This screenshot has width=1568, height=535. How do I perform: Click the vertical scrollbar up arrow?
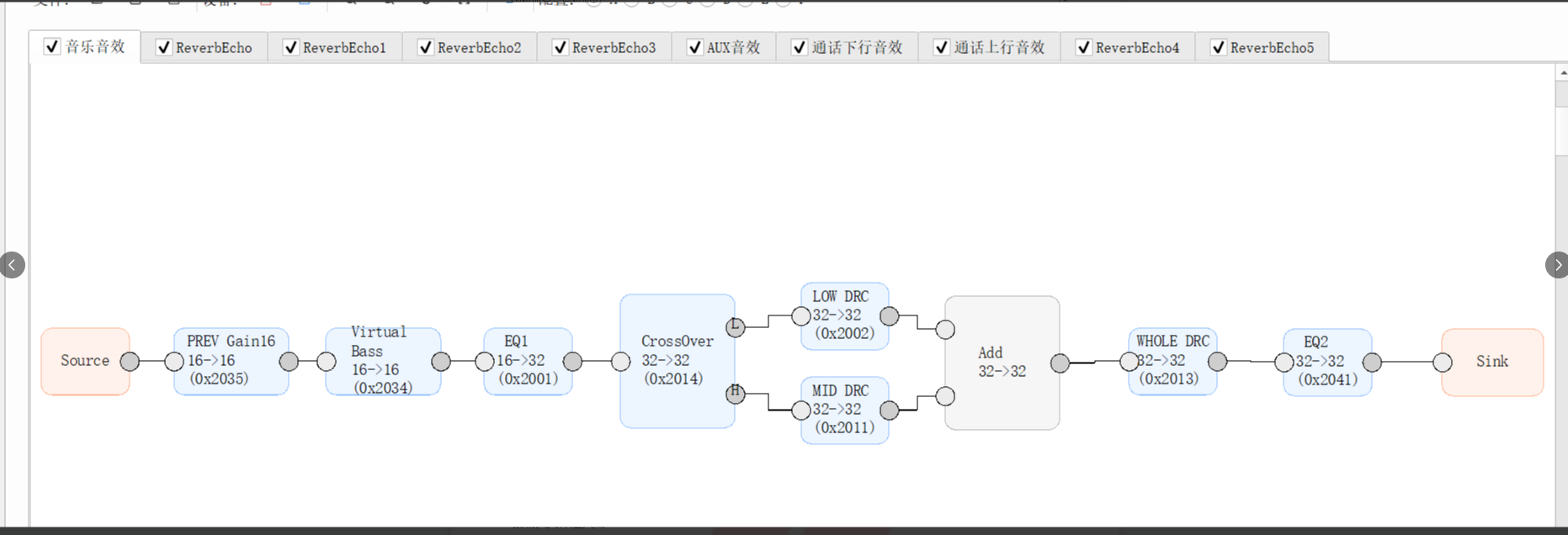[x=1561, y=74]
